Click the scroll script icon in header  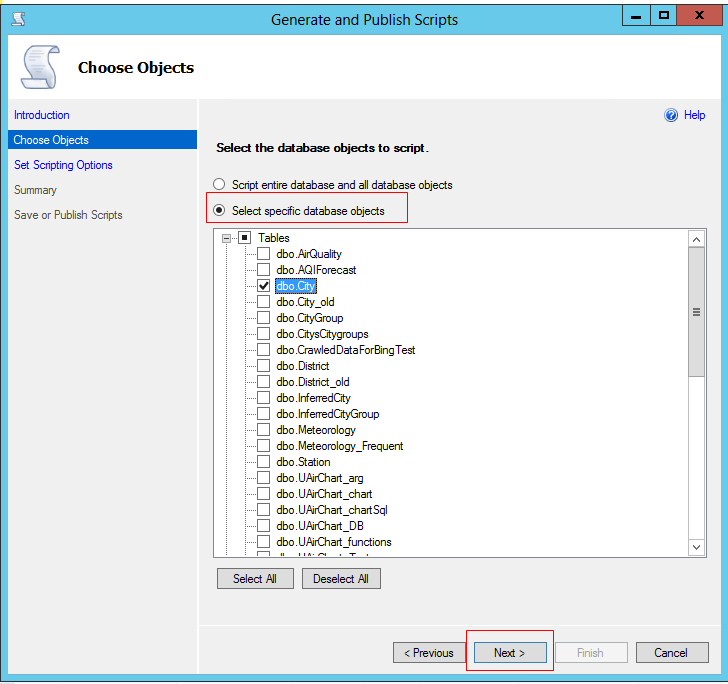40,67
